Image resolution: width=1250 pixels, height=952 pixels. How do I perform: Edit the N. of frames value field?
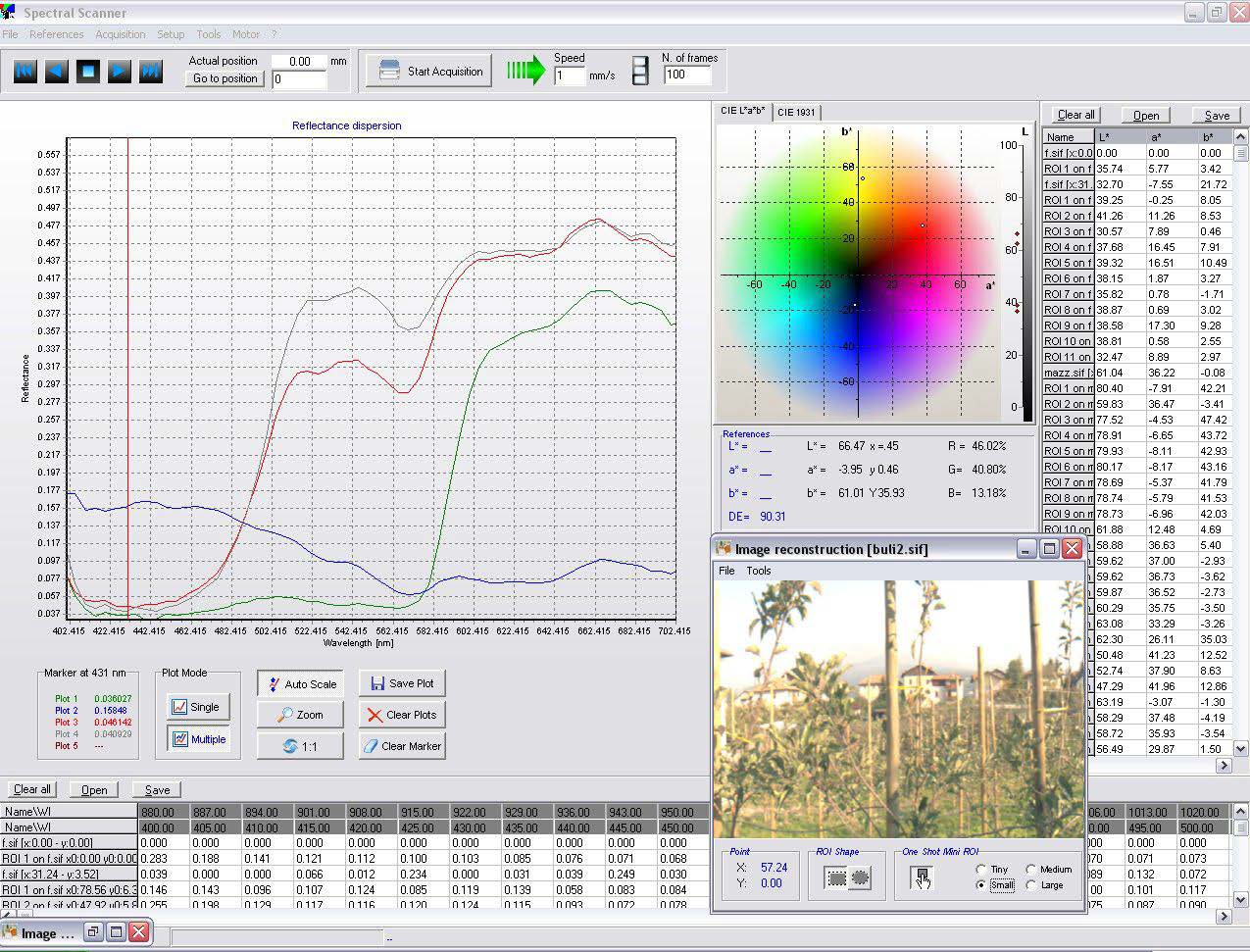pyautogui.click(x=686, y=74)
